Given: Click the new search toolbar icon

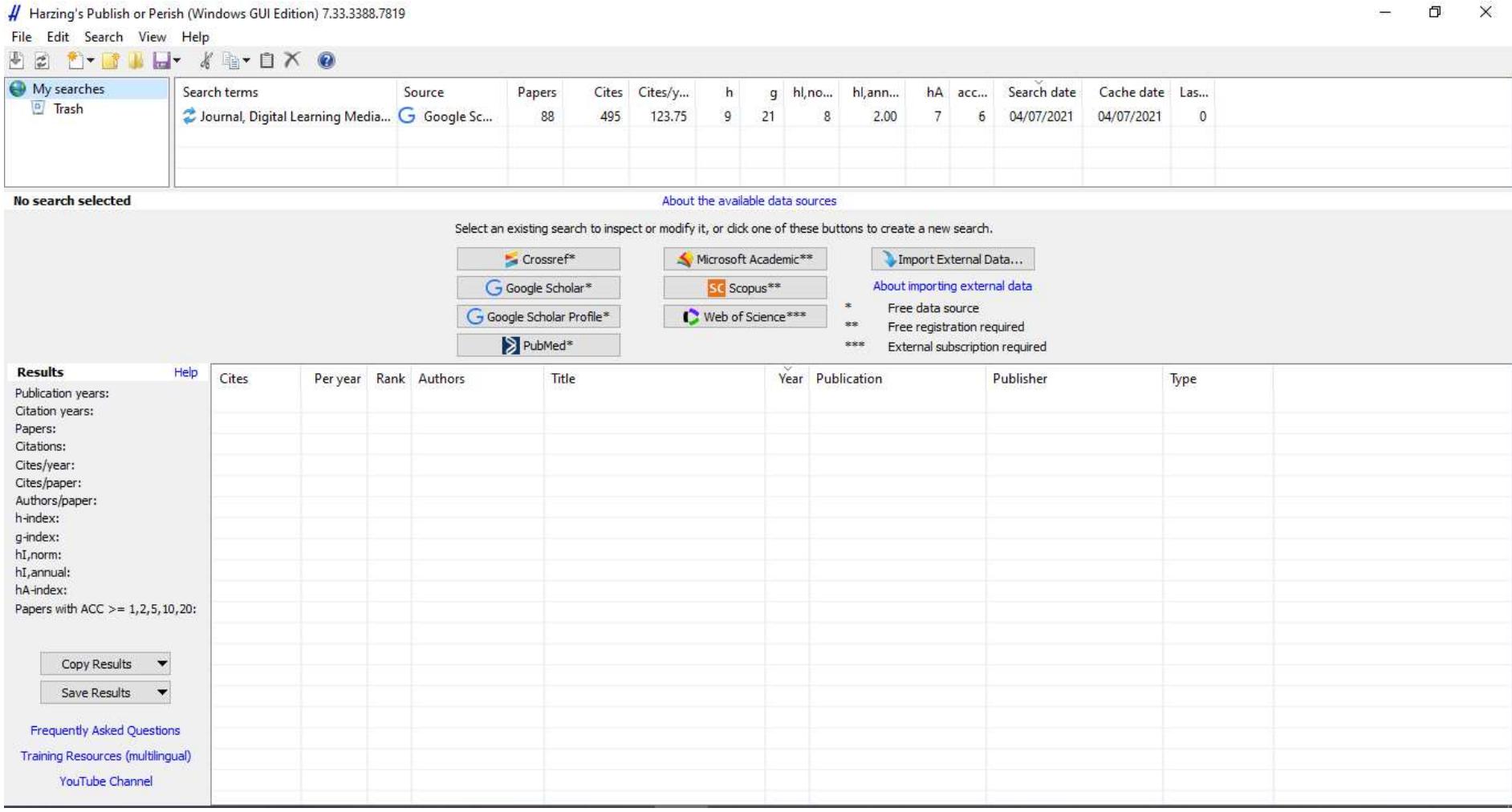Looking at the screenshot, I should coord(75,60).
